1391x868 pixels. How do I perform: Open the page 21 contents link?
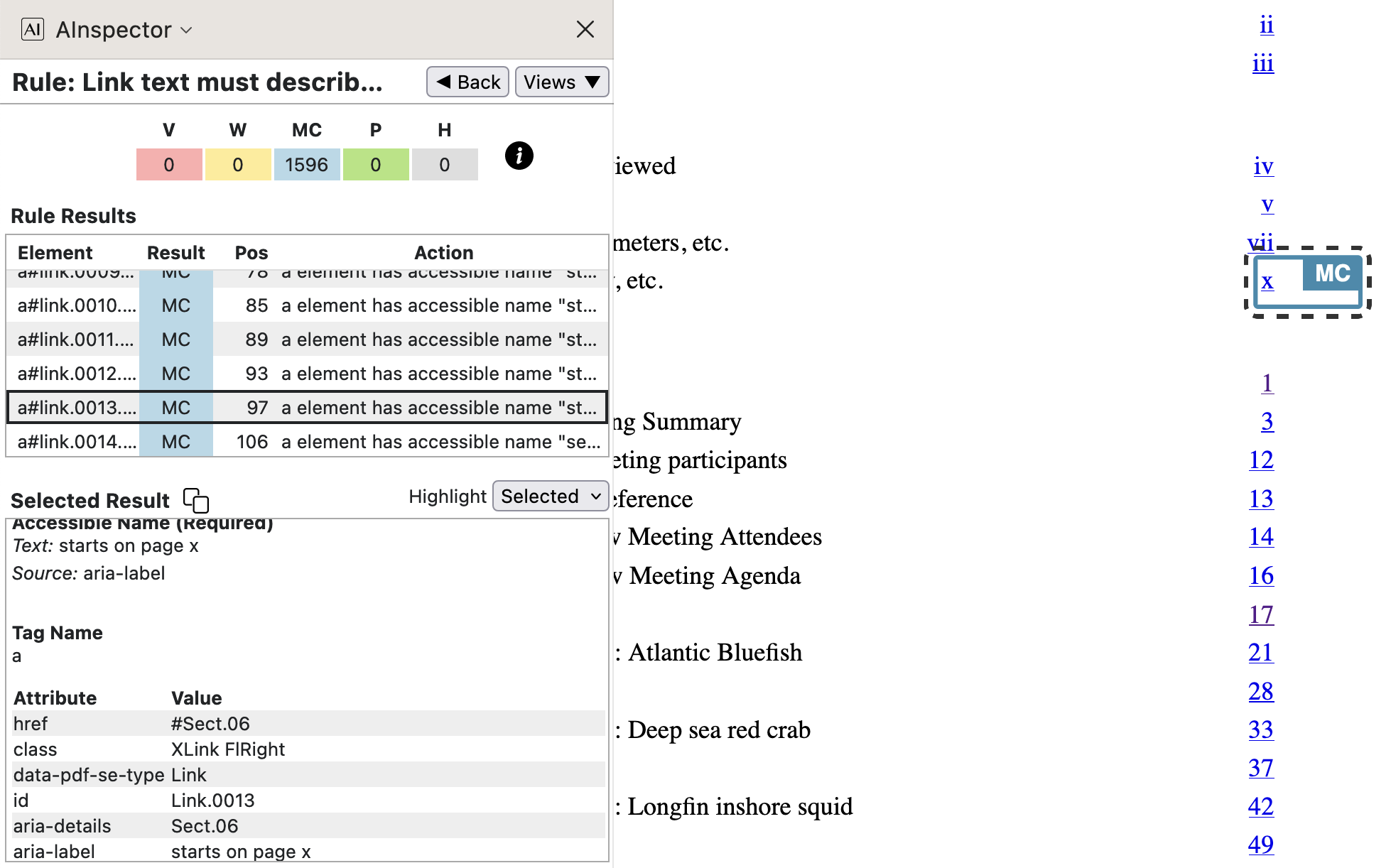click(1260, 652)
